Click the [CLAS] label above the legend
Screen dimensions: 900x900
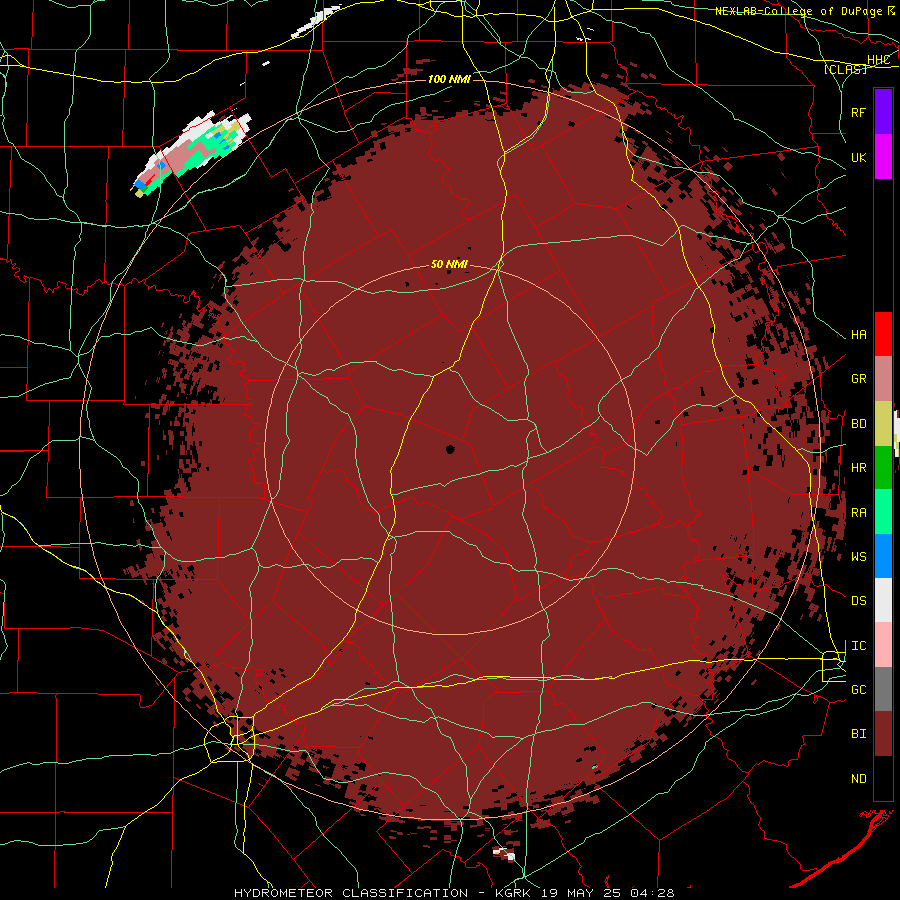coord(845,69)
